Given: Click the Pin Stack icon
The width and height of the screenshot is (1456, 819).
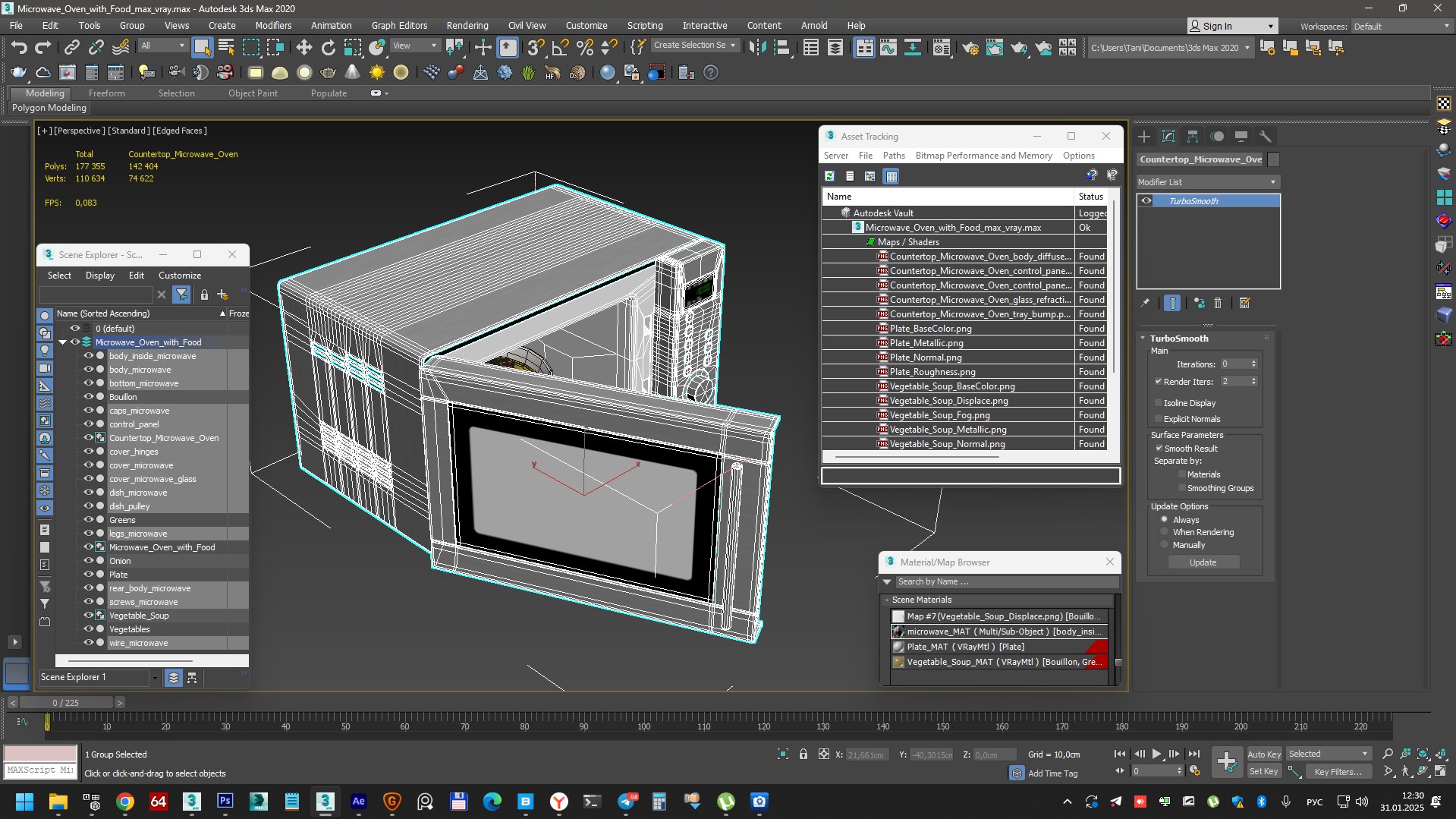Looking at the screenshot, I should [x=1145, y=303].
